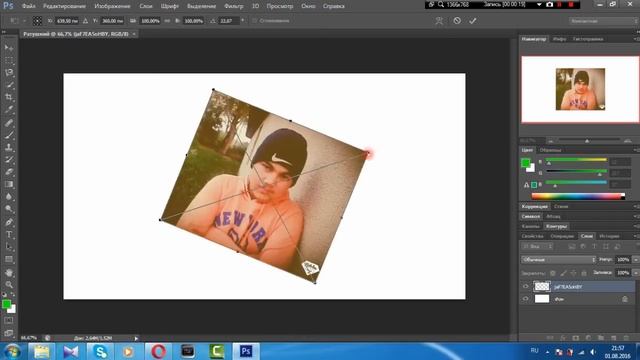The image size is (640, 360).
Task: Select the Horizontal Type tool
Action: click(9, 234)
